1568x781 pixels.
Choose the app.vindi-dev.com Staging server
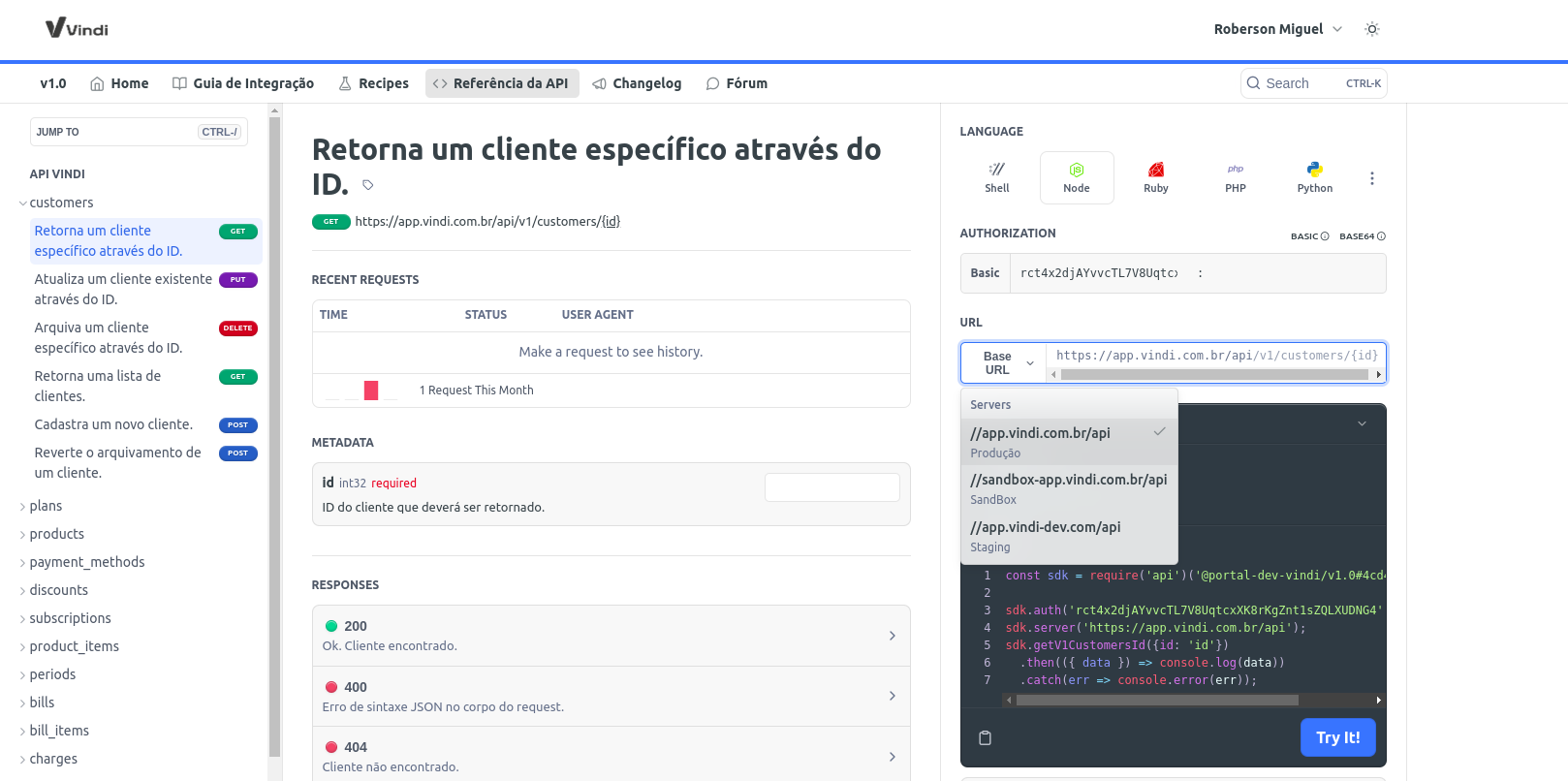coord(1069,536)
